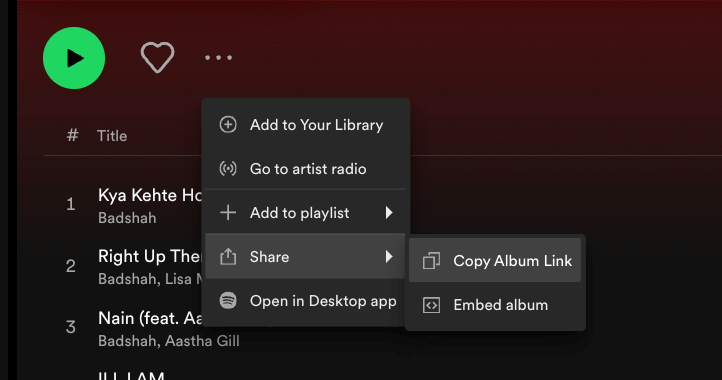Click the # column header
This screenshot has width=722, height=380.
pyautogui.click(x=72, y=135)
